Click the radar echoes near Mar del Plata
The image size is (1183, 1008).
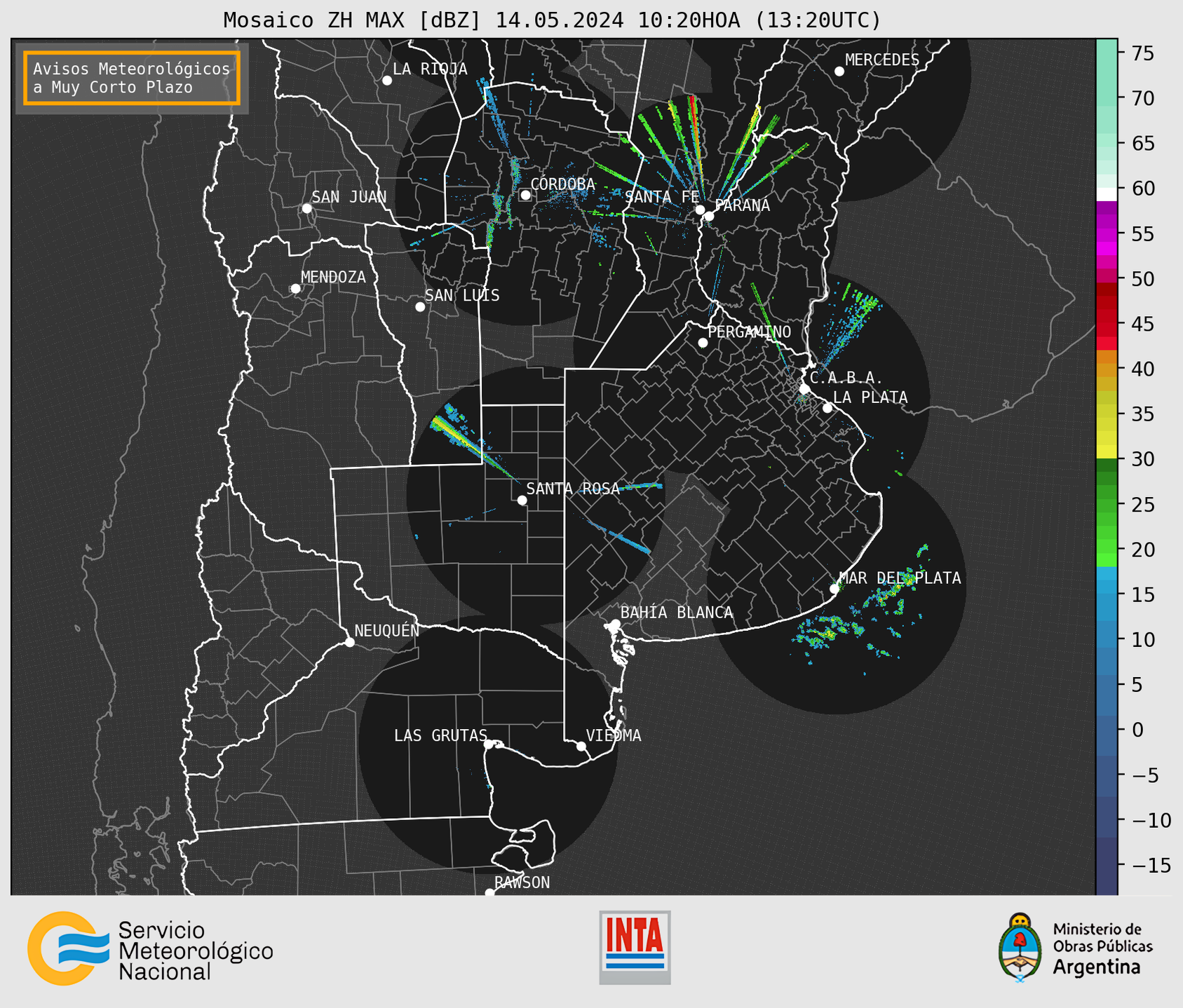[x=861, y=610]
